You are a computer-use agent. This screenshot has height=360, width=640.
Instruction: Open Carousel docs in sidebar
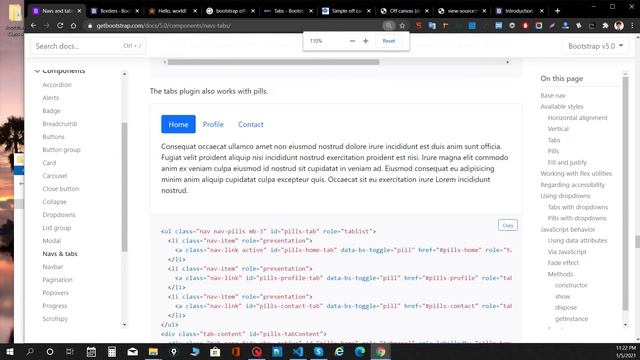coord(55,176)
